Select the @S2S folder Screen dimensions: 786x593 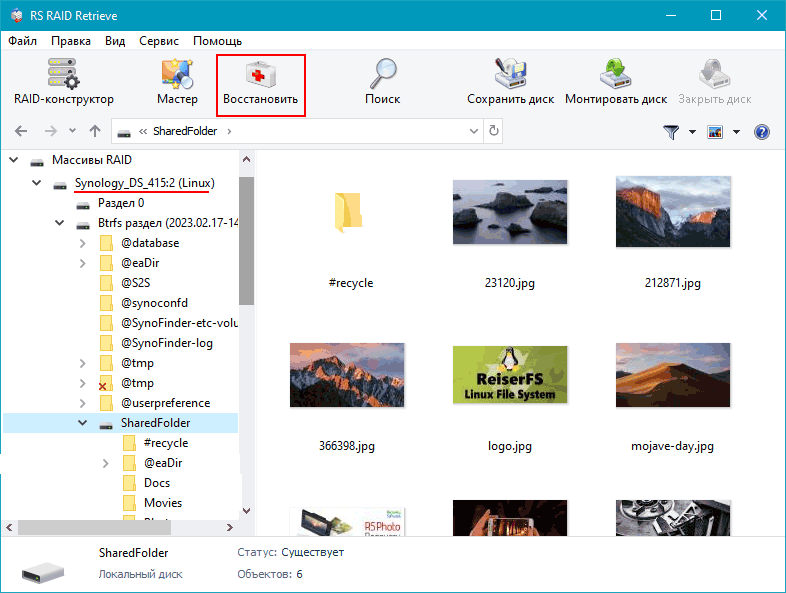point(135,283)
